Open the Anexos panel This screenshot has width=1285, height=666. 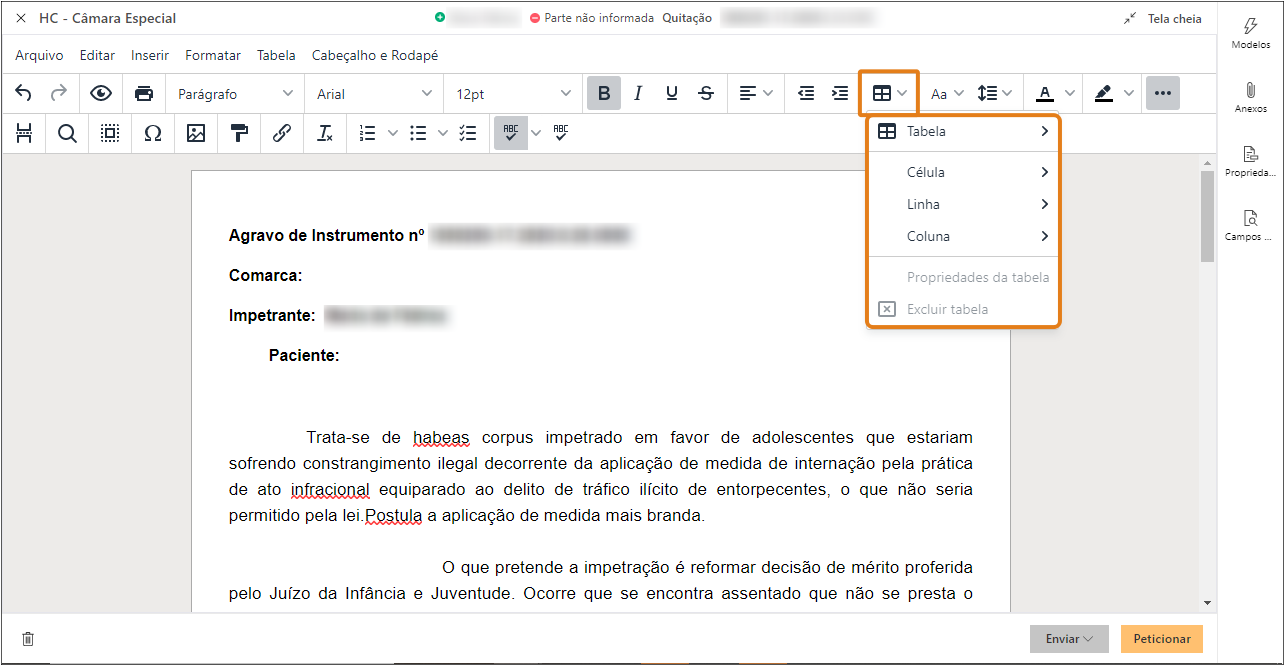click(1250, 95)
